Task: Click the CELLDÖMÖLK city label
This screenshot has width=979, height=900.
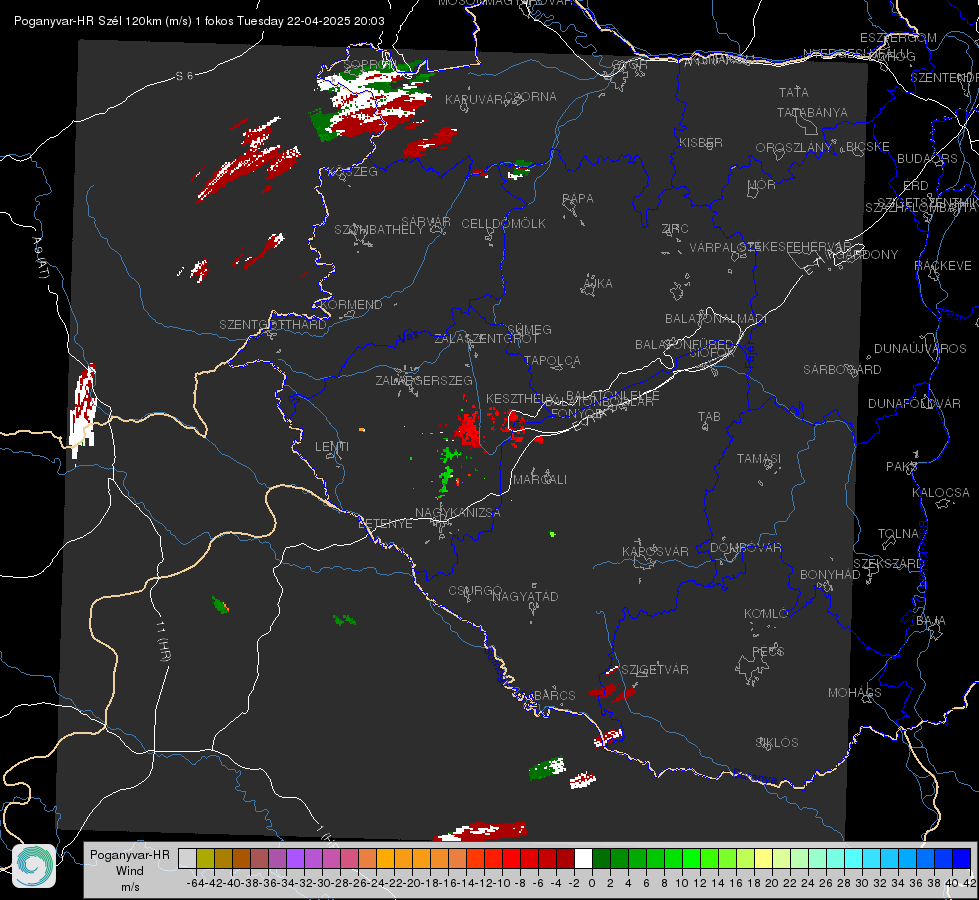Action: pos(504,224)
